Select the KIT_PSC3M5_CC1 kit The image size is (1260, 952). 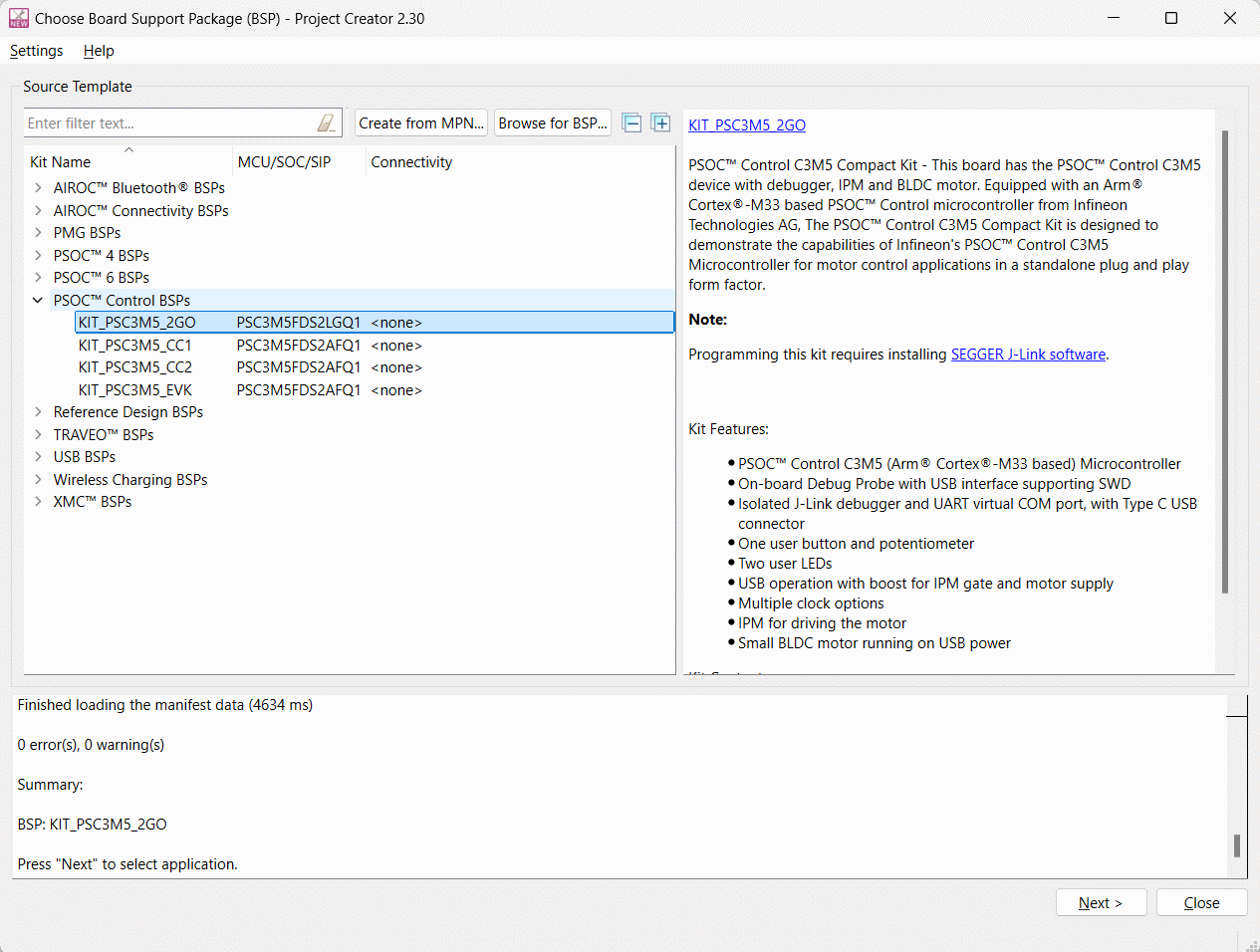click(135, 346)
